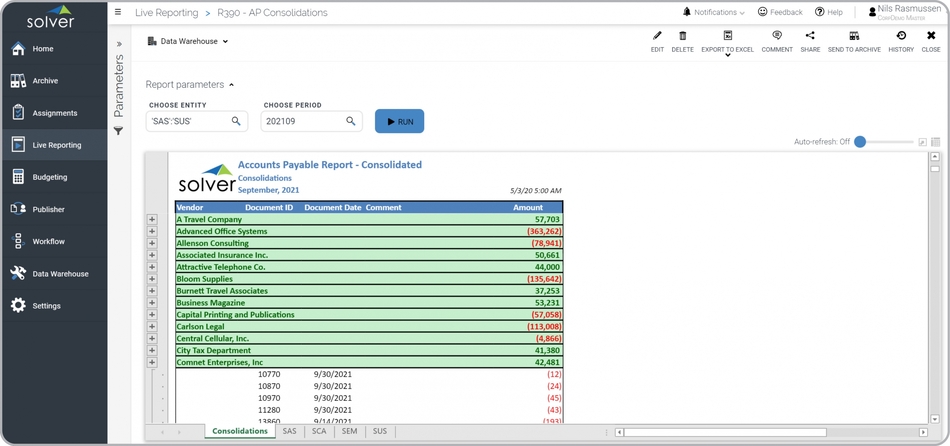950x446 pixels.
Task: Click the Share icon
Action: [x=810, y=36]
